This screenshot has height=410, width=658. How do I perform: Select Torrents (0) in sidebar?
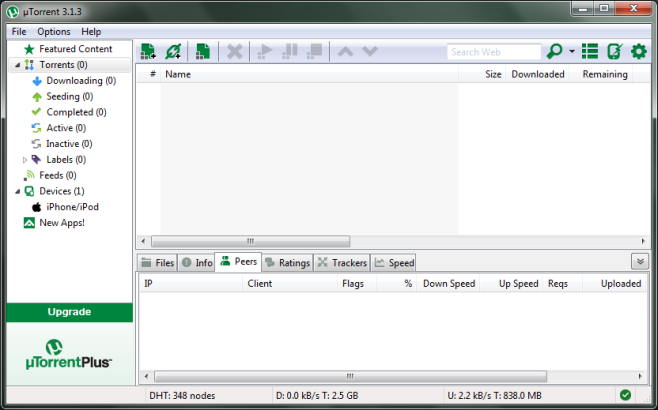[63, 65]
